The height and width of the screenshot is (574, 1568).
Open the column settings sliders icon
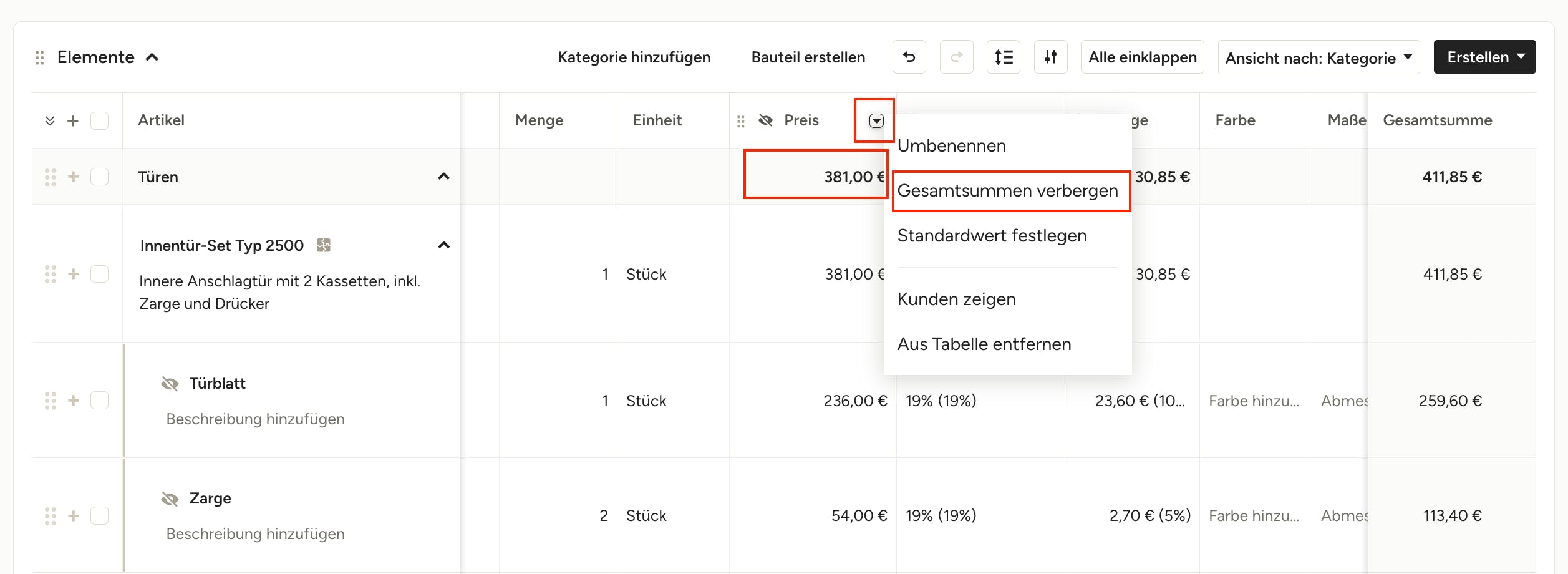coord(1050,57)
